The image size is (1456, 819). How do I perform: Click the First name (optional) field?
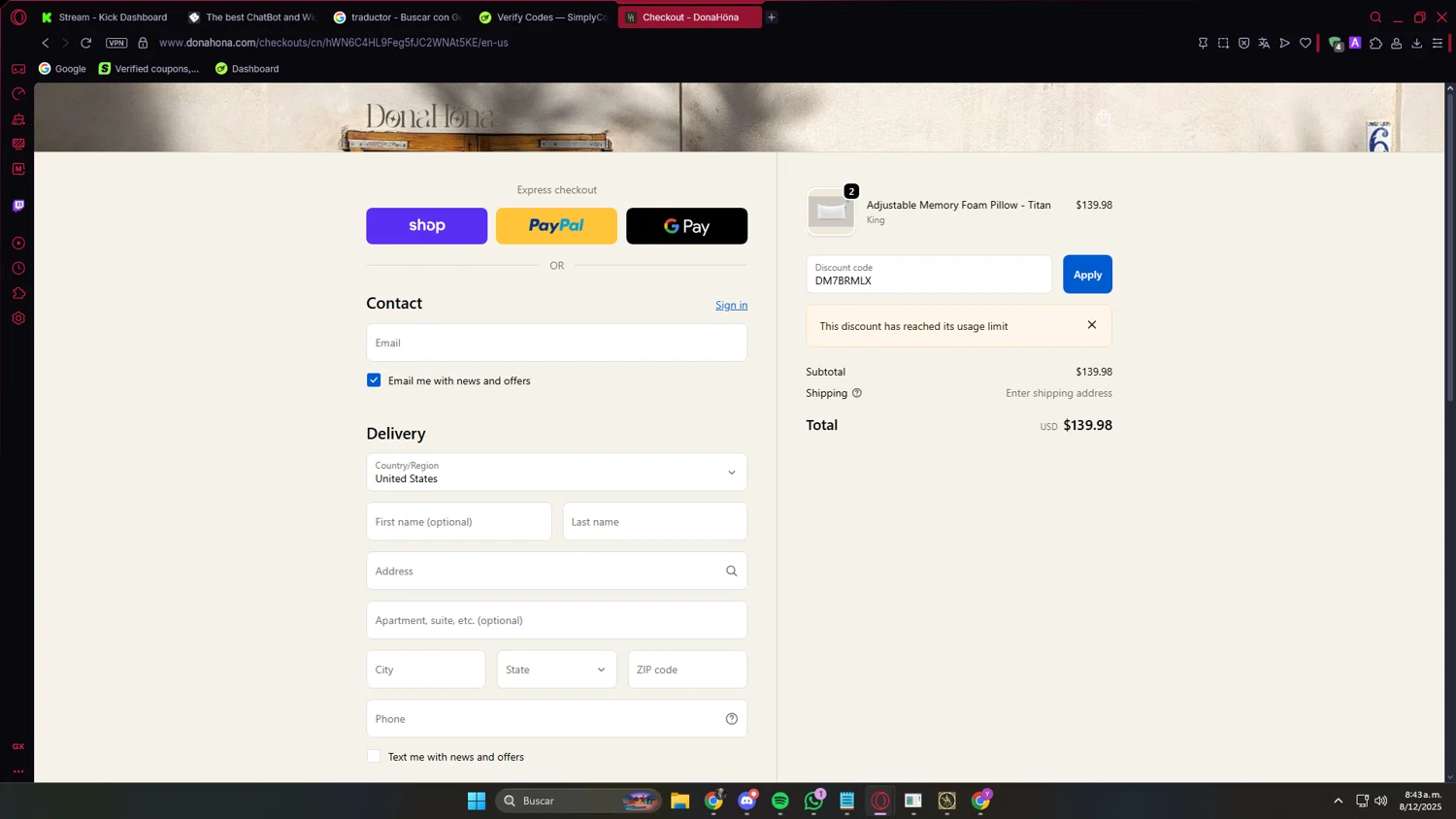click(459, 522)
